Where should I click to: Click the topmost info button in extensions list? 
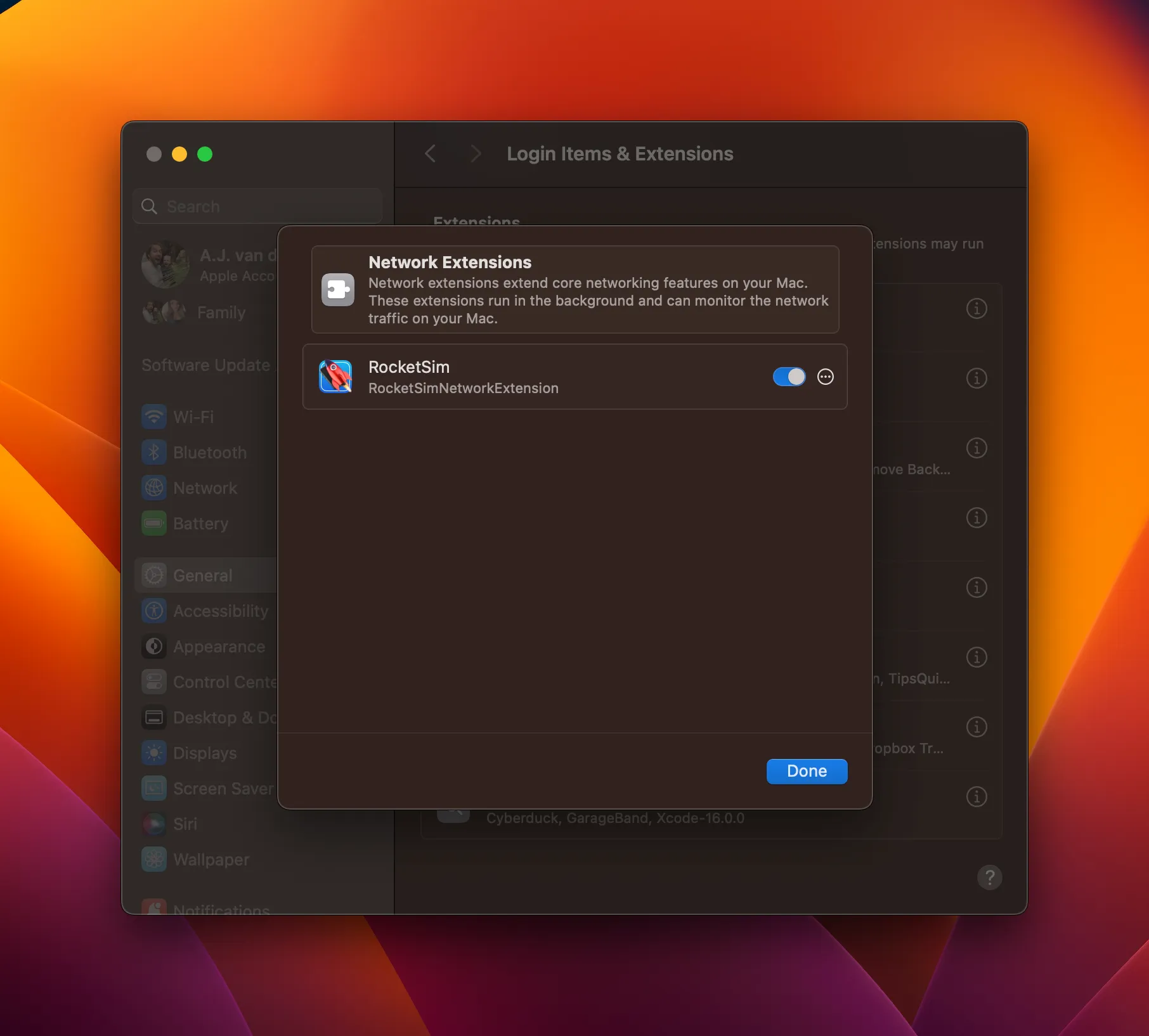(x=976, y=309)
